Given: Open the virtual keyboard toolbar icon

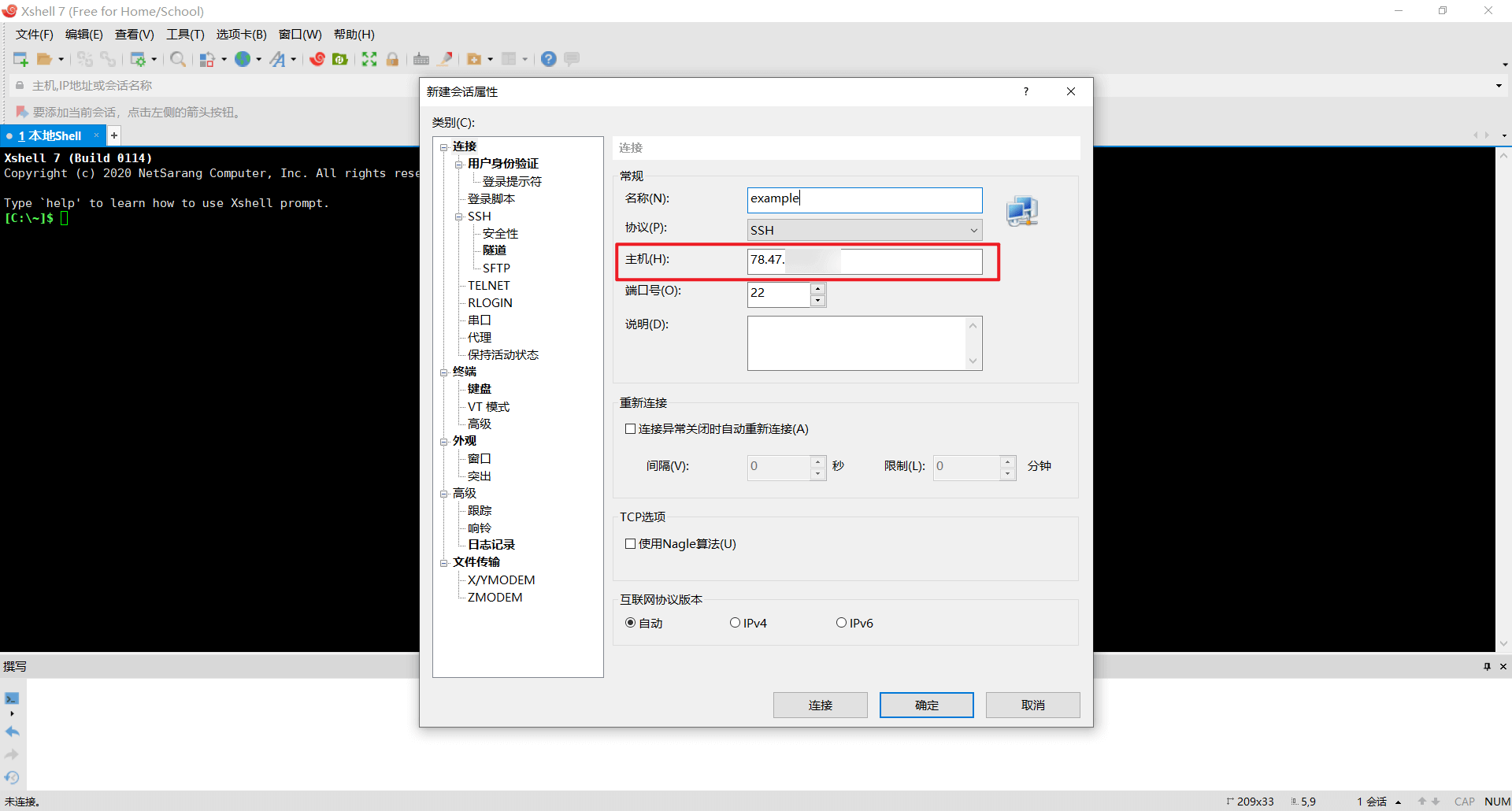Looking at the screenshot, I should (x=421, y=59).
